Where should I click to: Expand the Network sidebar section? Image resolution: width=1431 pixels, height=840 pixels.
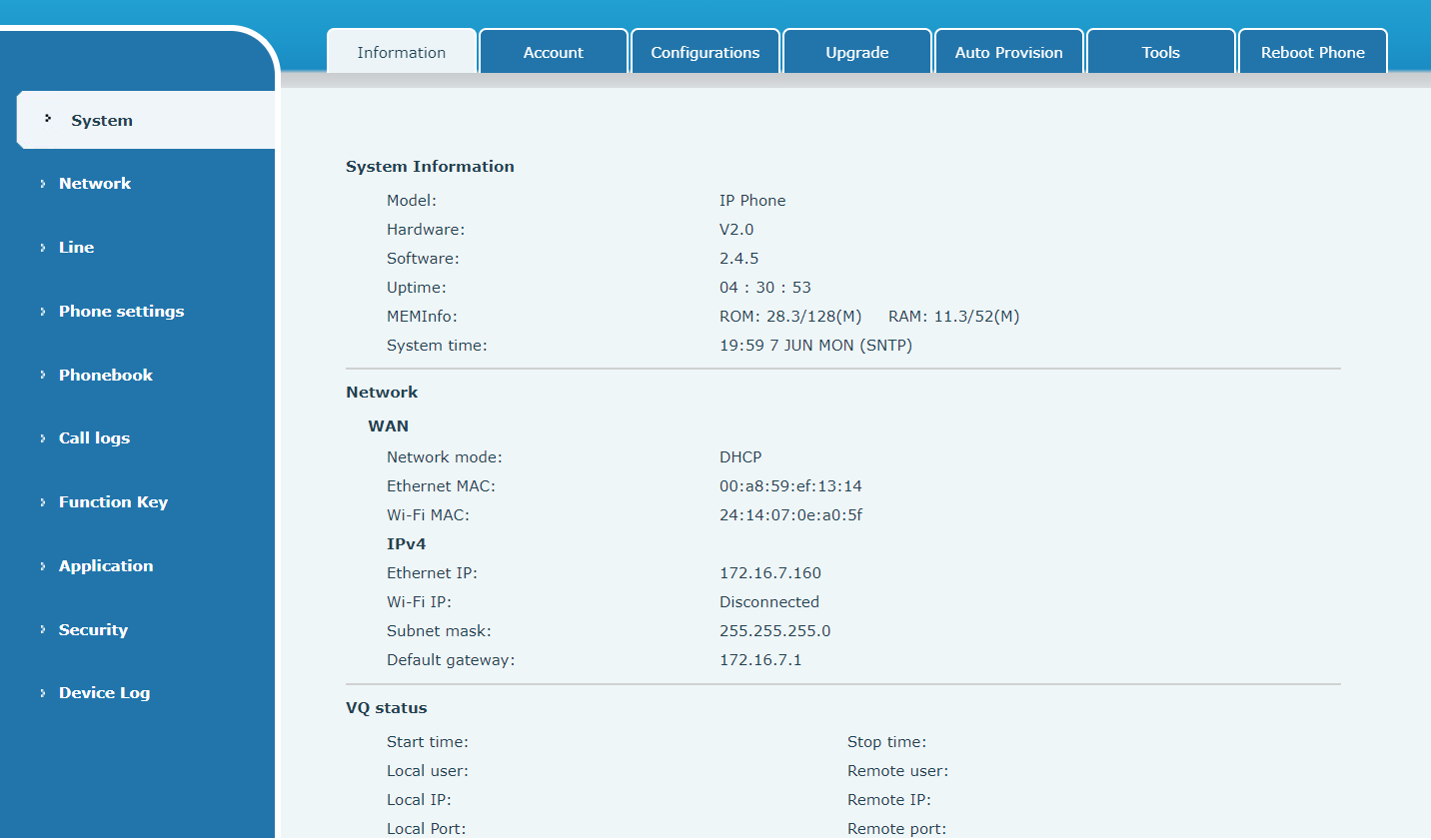[95, 183]
